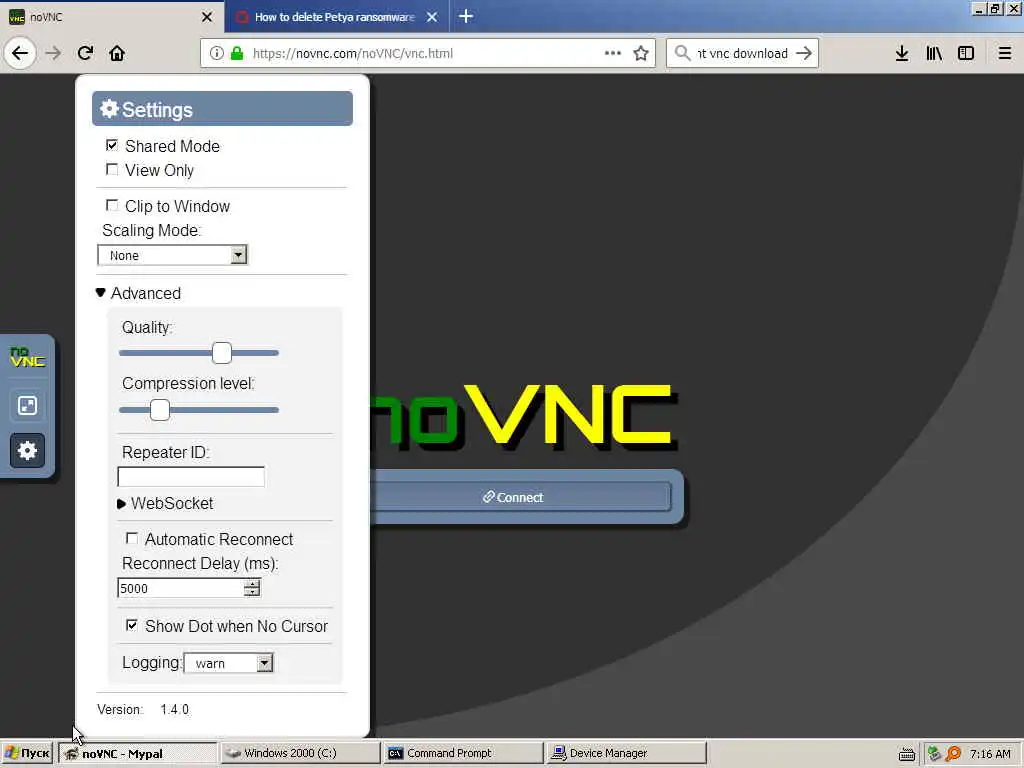
Task: Click into the Repeater ID field
Action: [191, 477]
